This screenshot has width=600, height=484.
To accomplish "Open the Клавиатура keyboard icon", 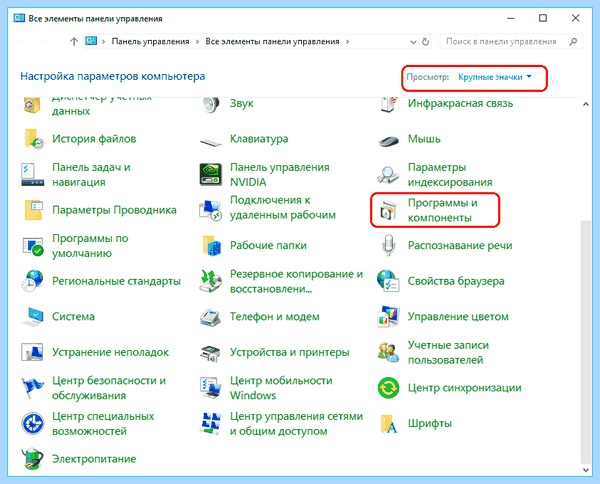I will [210, 142].
